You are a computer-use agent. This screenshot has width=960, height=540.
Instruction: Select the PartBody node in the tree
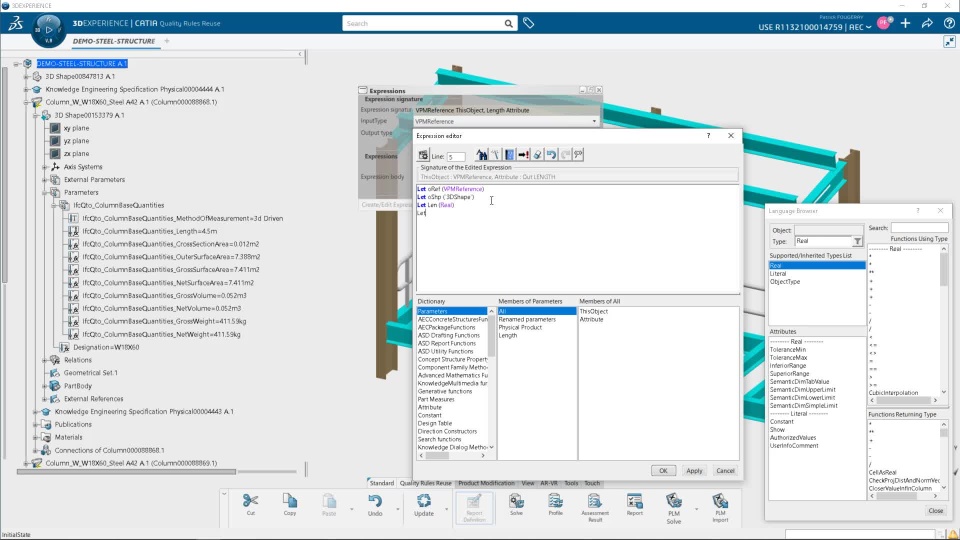[x=78, y=386]
